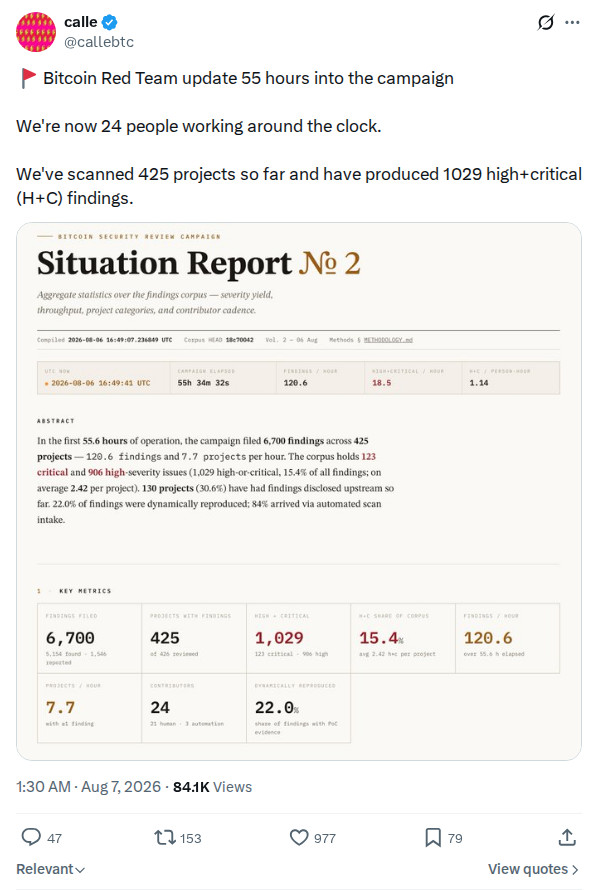Click the 120.6 findings/hour key metric card

tap(507, 639)
